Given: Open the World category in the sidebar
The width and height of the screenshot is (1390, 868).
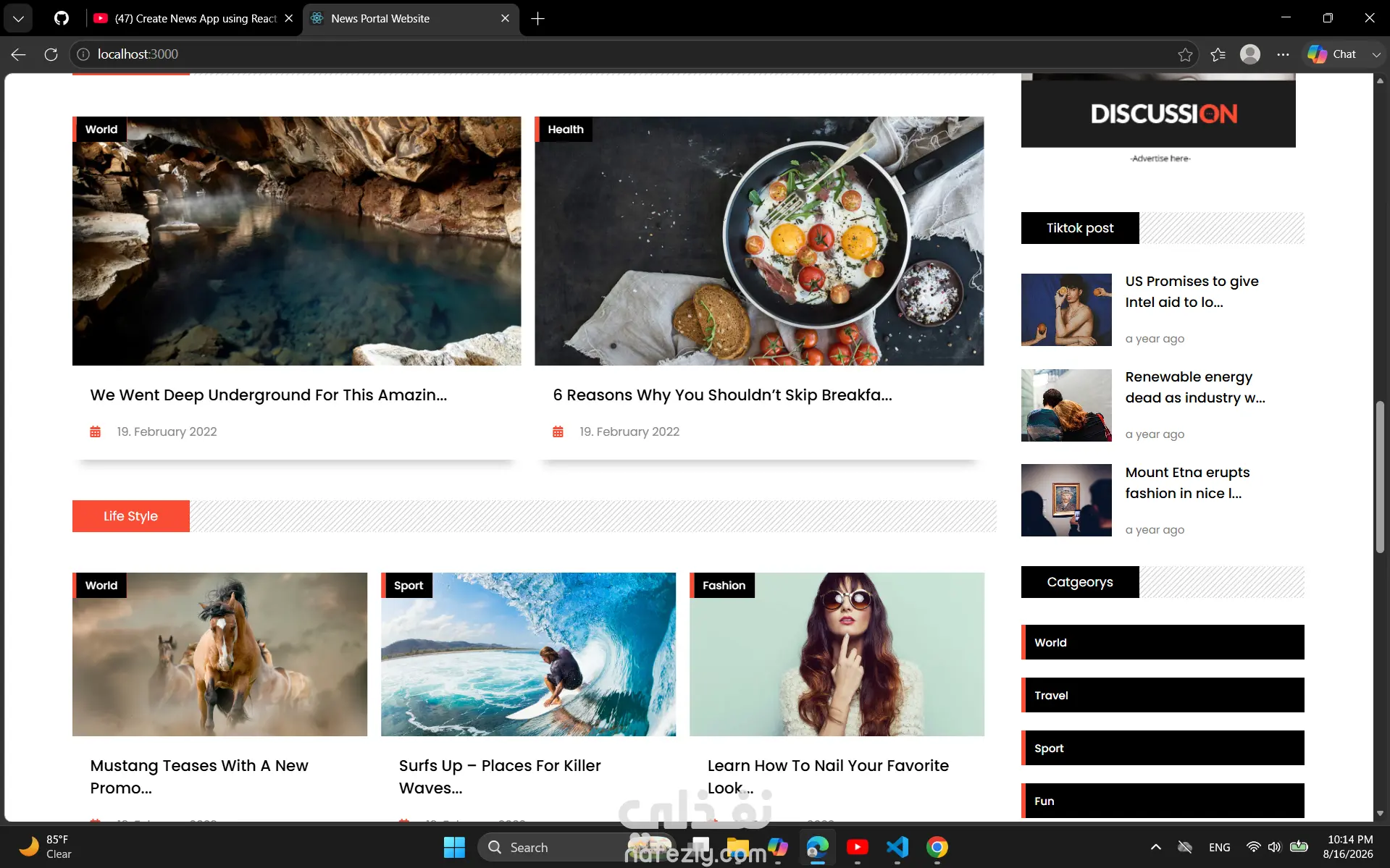Looking at the screenshot, I should pos(1163,642).
